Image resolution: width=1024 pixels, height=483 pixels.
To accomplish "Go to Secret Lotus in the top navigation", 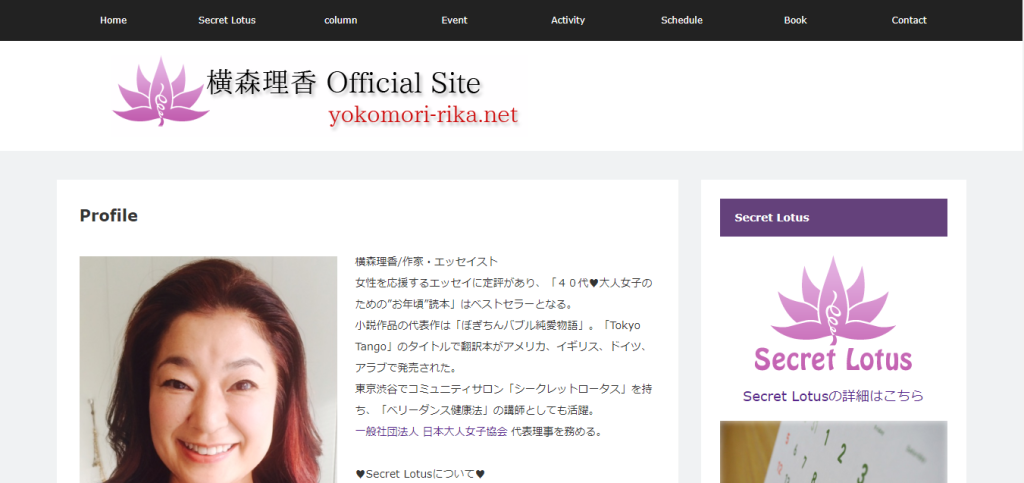I will point(228,20).
